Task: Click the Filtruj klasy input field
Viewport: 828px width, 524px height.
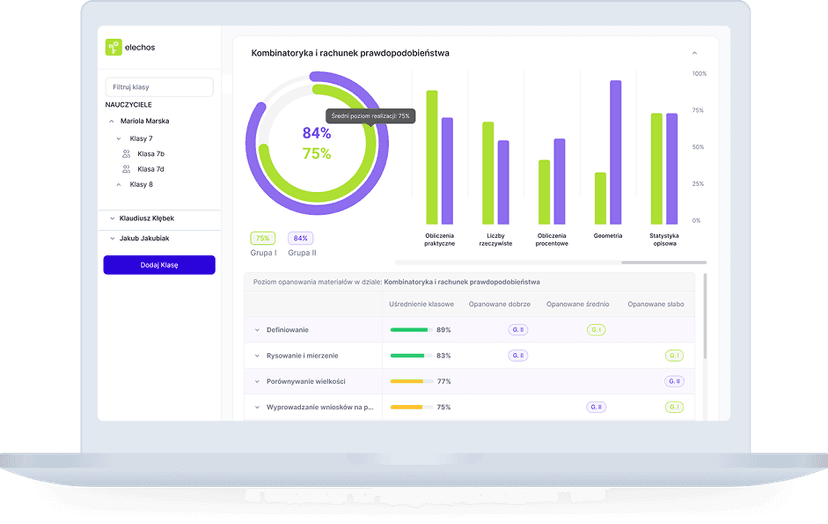Action: (x=159, y=87)
